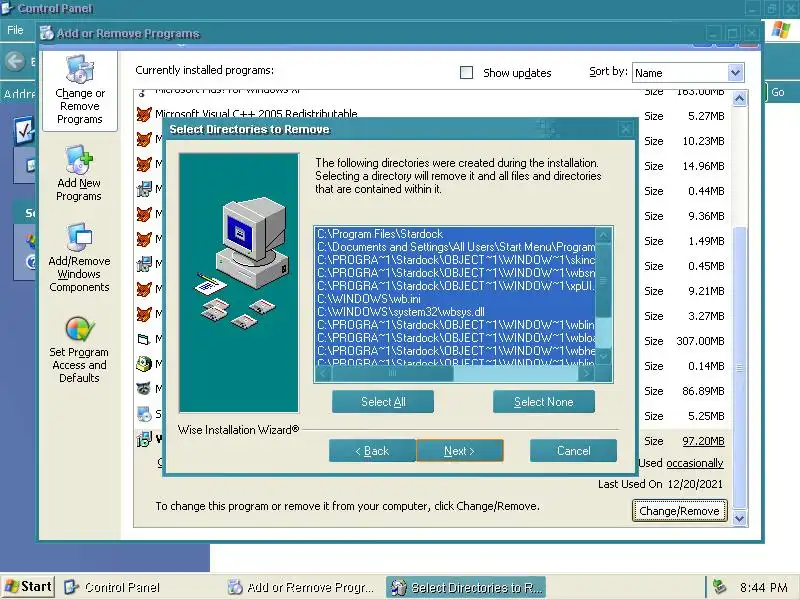800x600 pixels.
Task: Select the C:\WINDOWS\system32\wbsys.dll entry
Action: coord(455,312)
